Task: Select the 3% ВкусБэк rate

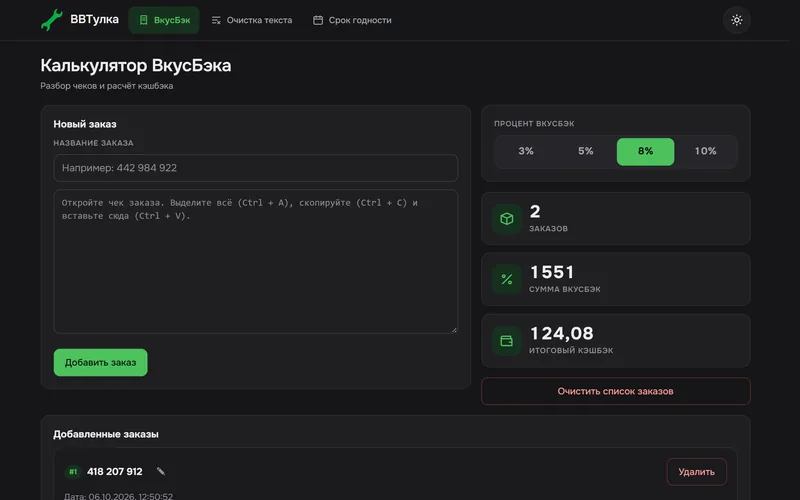Action: 526,152
